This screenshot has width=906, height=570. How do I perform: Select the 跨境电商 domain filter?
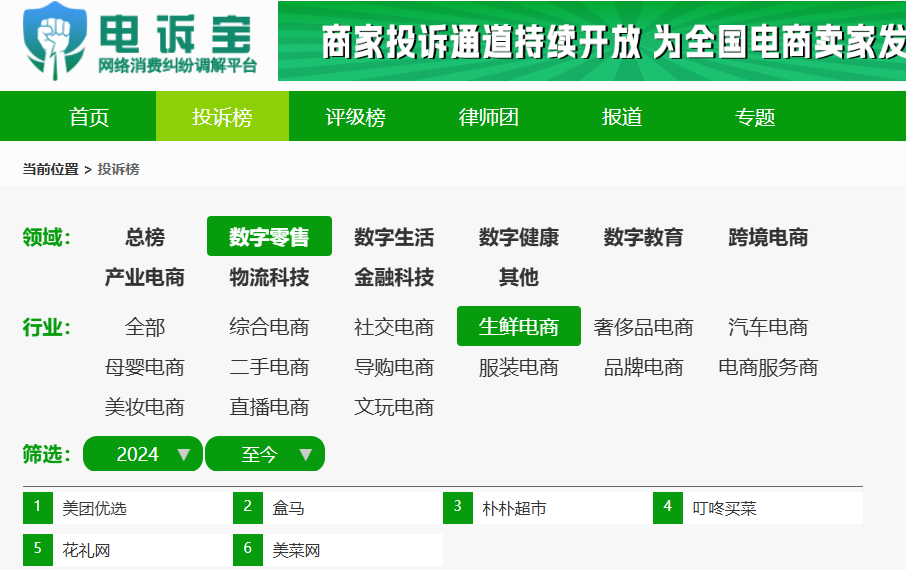768,237
